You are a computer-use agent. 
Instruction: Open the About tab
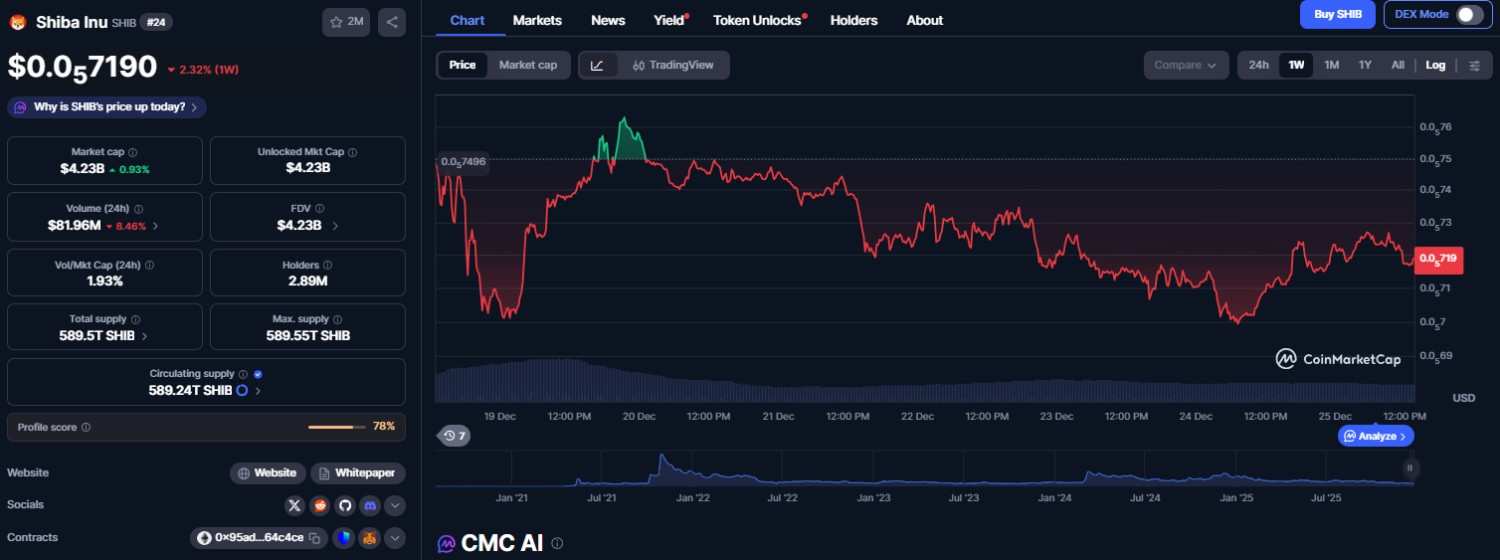click(x=925, y=20)
